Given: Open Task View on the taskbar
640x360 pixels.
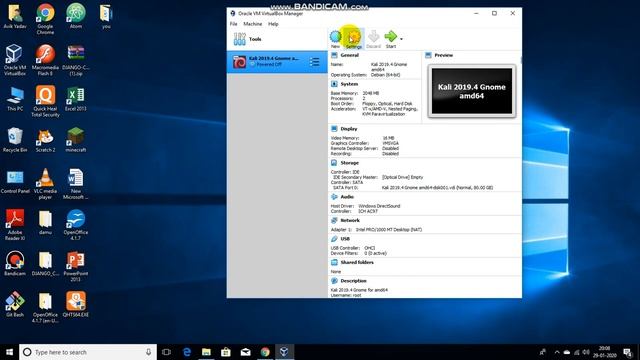Looking at the screenshot, I should pyautogui.click(x=166, y=352).
